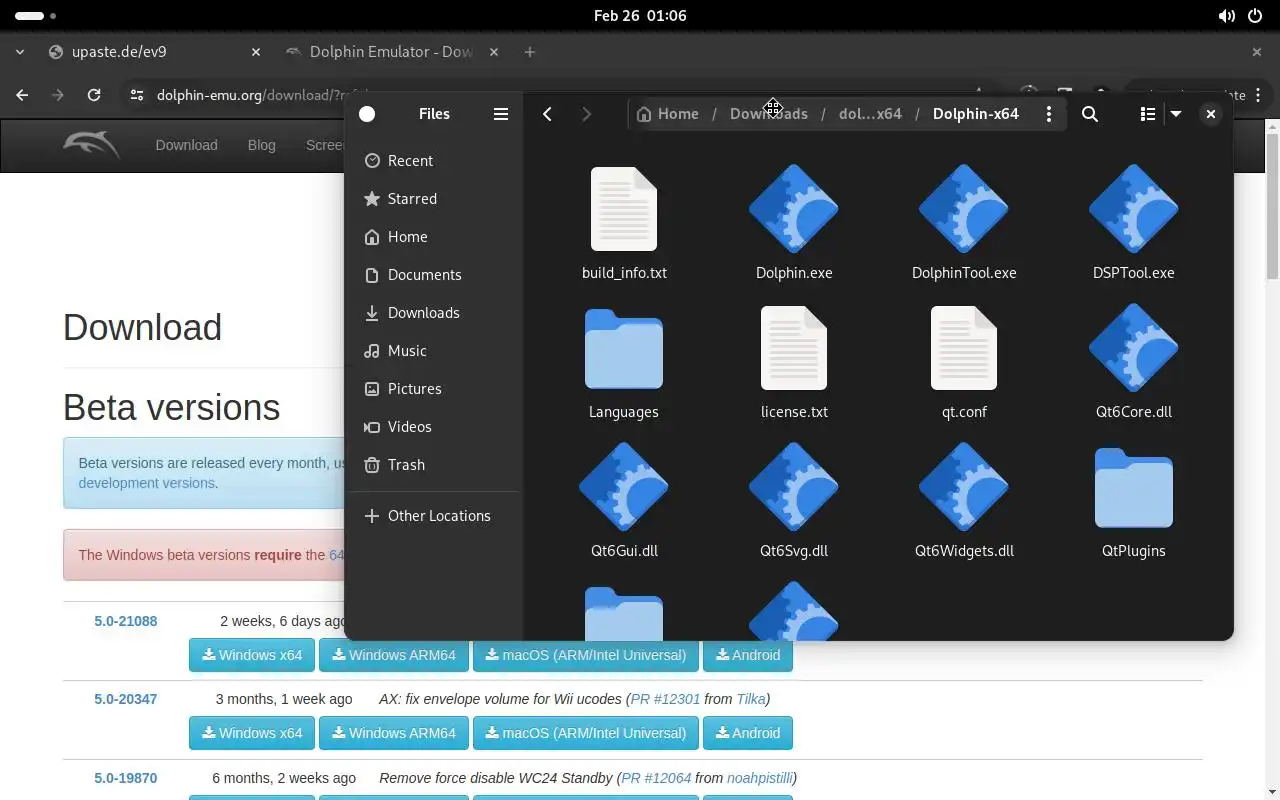1280x800 pixels.
Task: Click dol...x64 path bar segment
Action: click(x=870, y=114)
